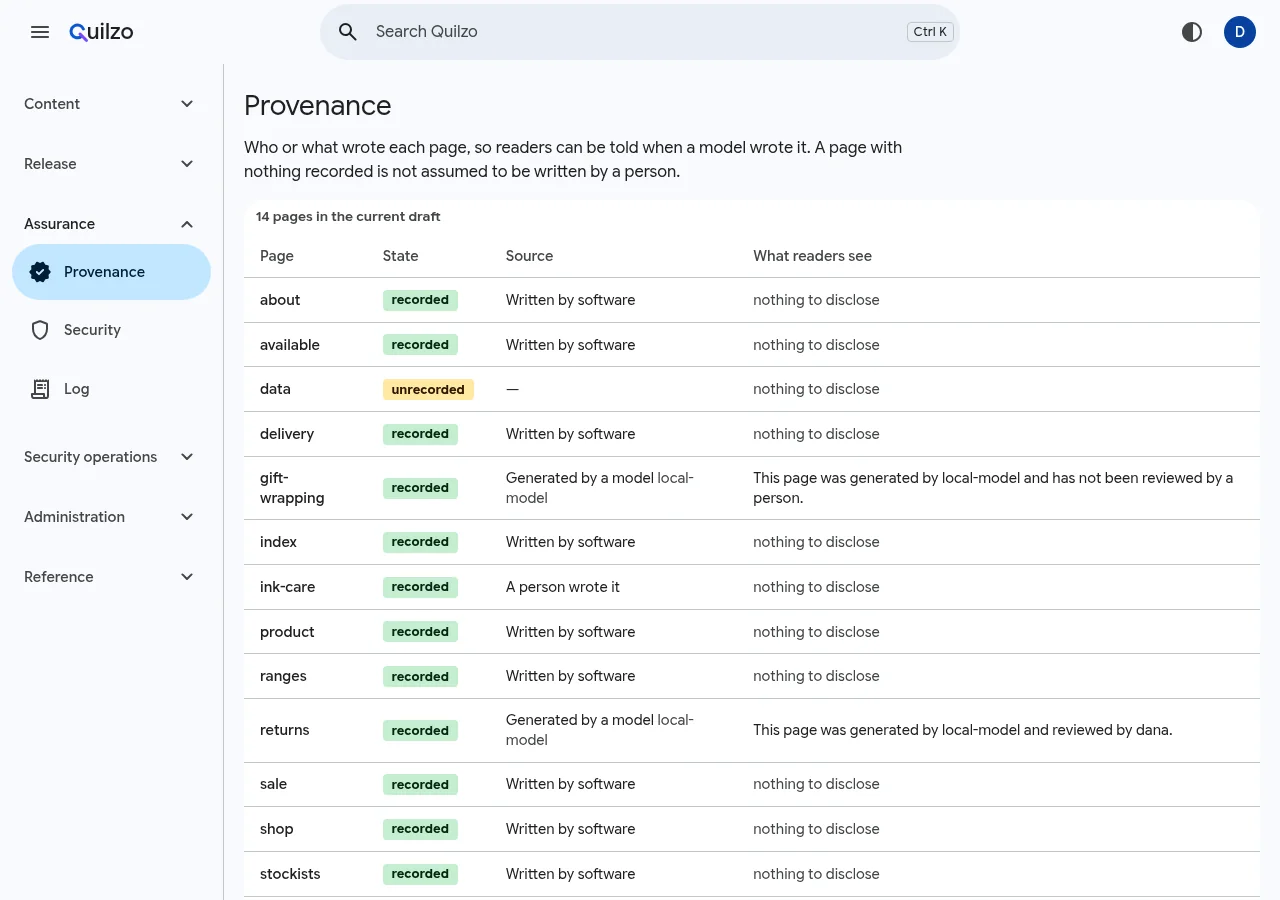The image size is (1280, 900).
Task: Go to the Security sidebar item
Action: (111, 330)
